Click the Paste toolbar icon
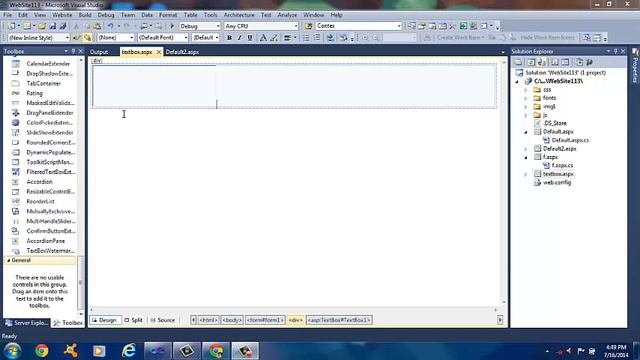640x360 pixels. coord(97,26)
